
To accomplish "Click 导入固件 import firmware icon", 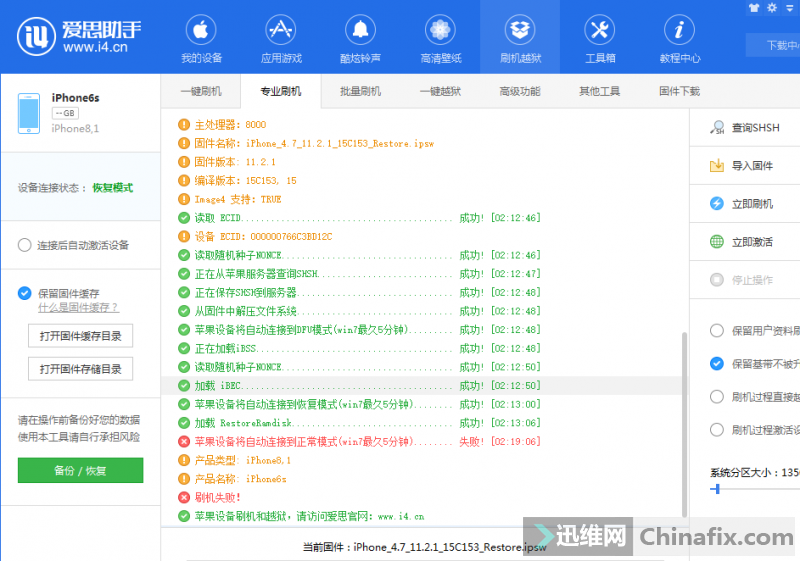I will click(717, 165).
